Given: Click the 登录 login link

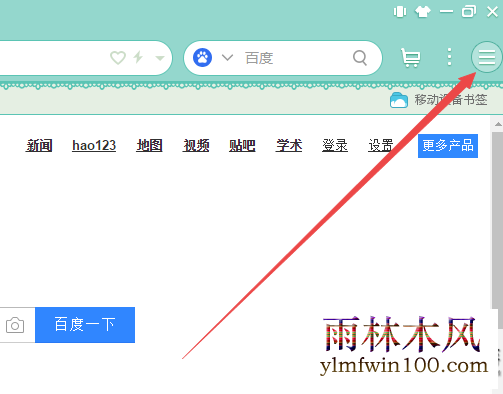Looking at the screenshot, I should point(335,146).
